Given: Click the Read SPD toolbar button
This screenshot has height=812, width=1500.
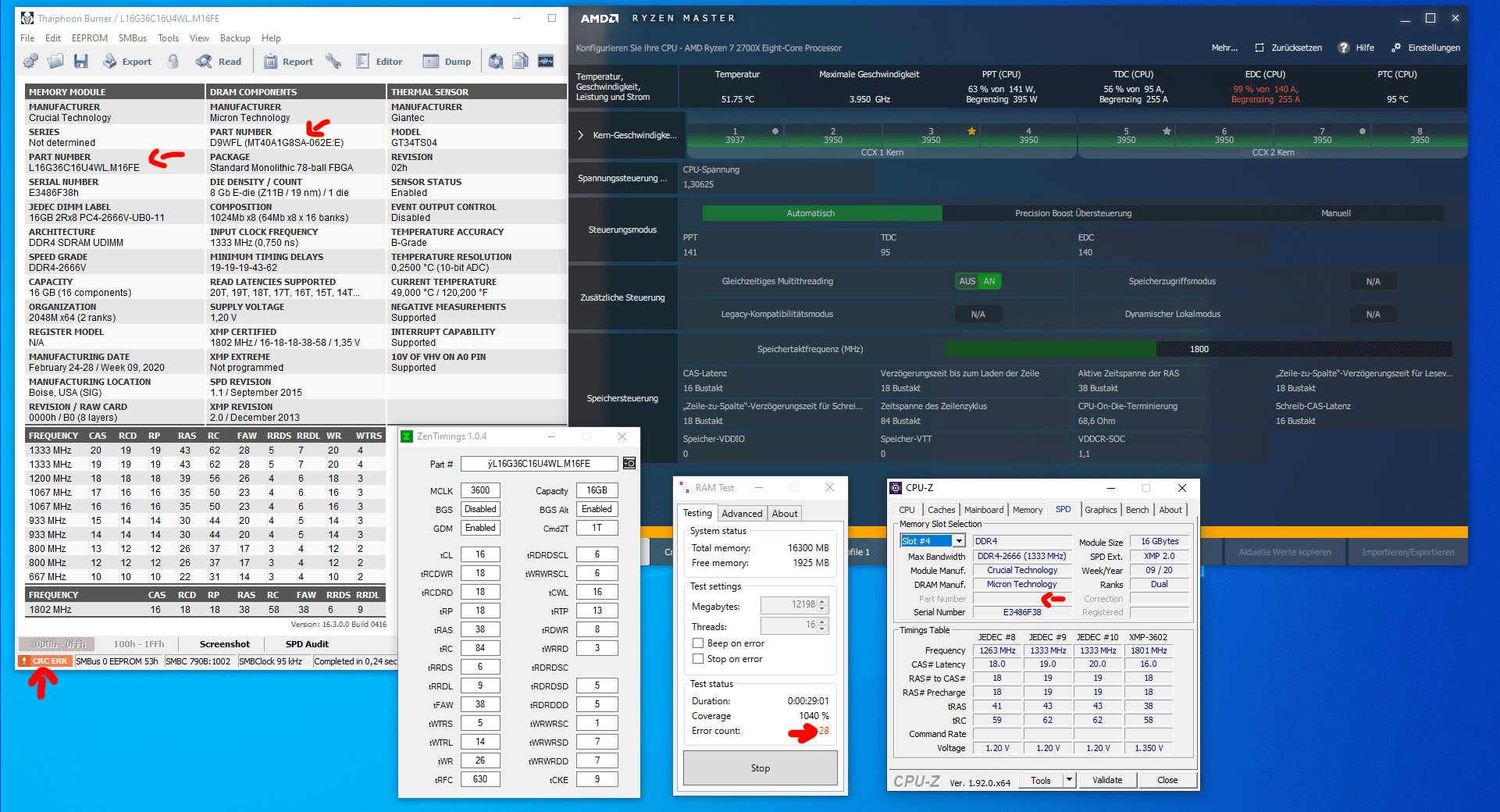Looking at the screenshot, I should tap(219, 61).
